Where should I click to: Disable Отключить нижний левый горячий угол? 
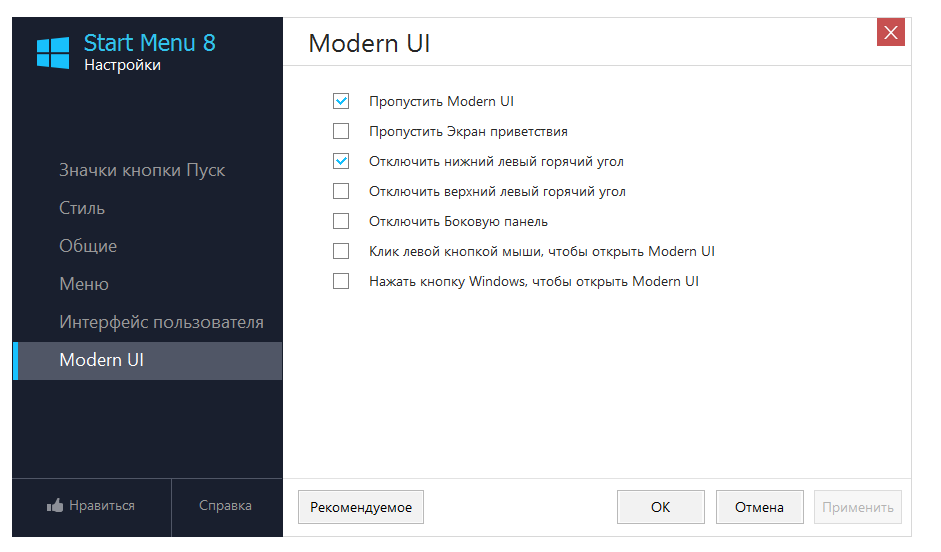[x=341, y=161]
